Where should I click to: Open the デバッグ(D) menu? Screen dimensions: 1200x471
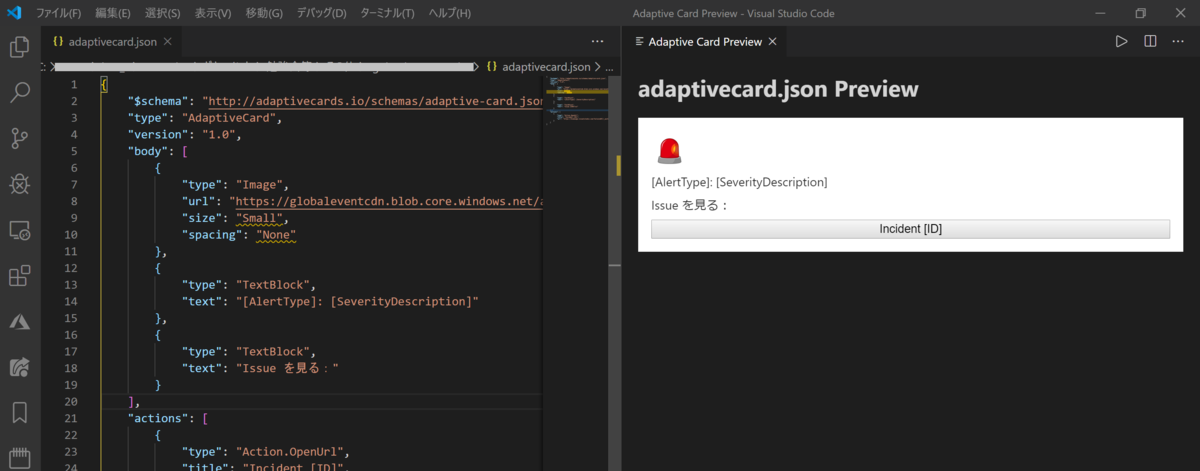[322, 13]
